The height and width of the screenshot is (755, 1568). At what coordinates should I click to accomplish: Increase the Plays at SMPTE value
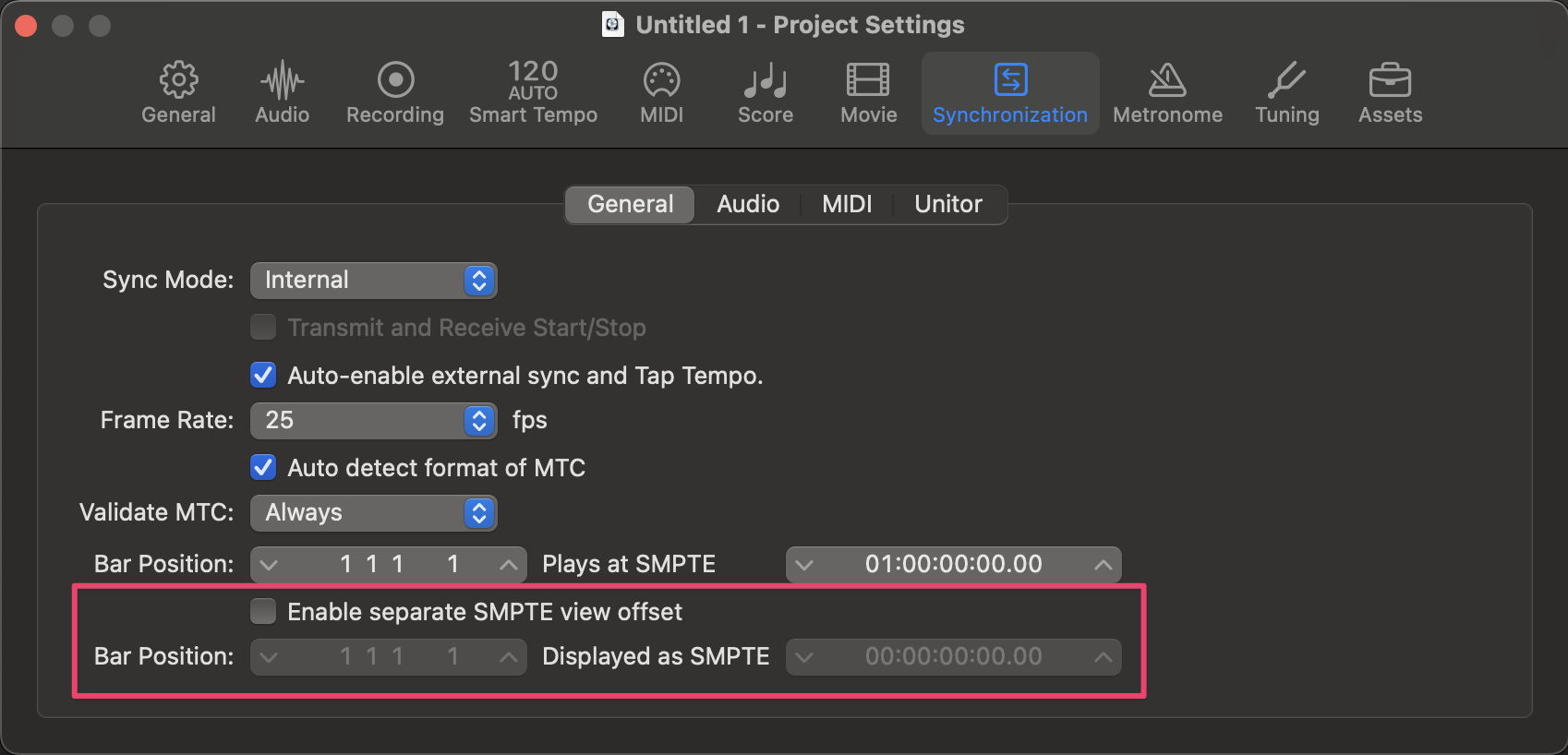pos(1103,565)
